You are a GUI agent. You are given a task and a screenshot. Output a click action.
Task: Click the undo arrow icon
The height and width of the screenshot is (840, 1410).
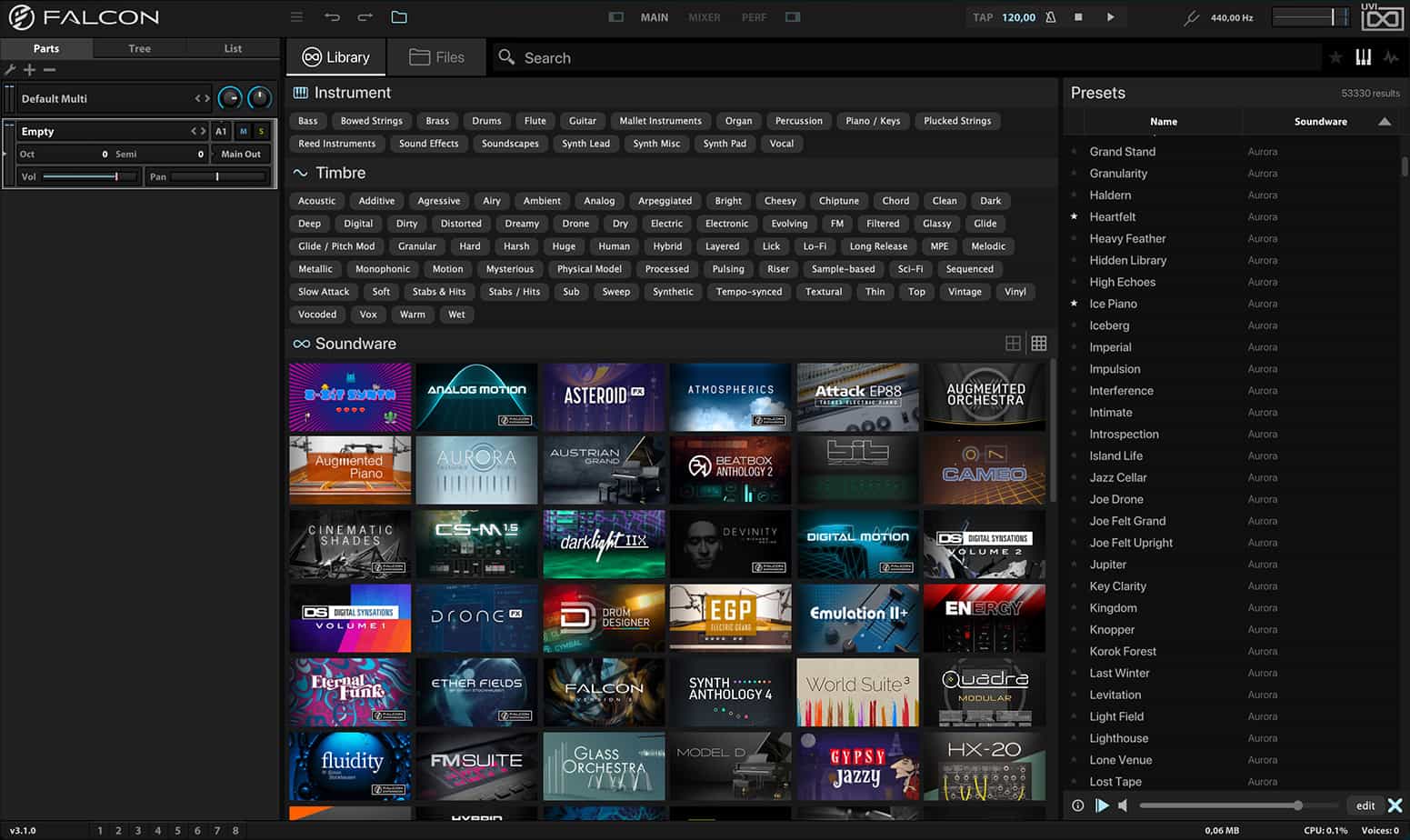(x=332, y=17)
